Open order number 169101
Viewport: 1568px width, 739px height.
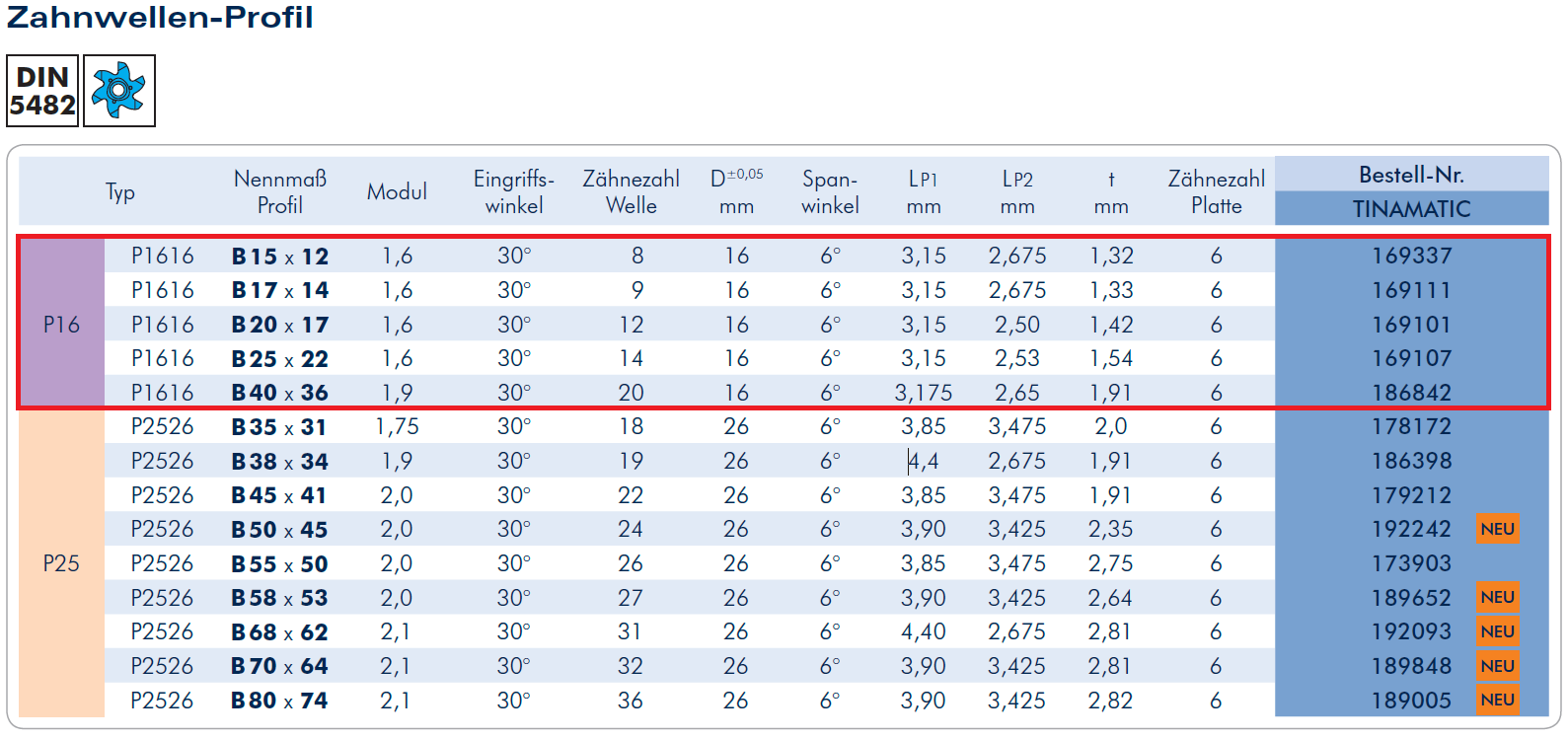point(1411,325)
